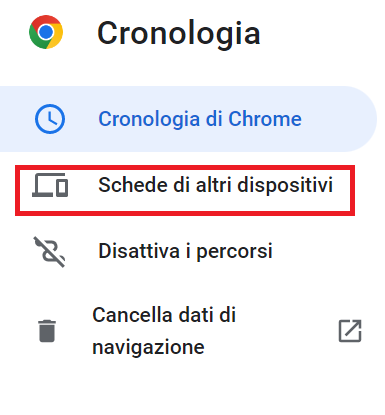This screenshot has width=385, height=415.
Task: Open Schede di altri dispositivi
Action: (185, 190)
